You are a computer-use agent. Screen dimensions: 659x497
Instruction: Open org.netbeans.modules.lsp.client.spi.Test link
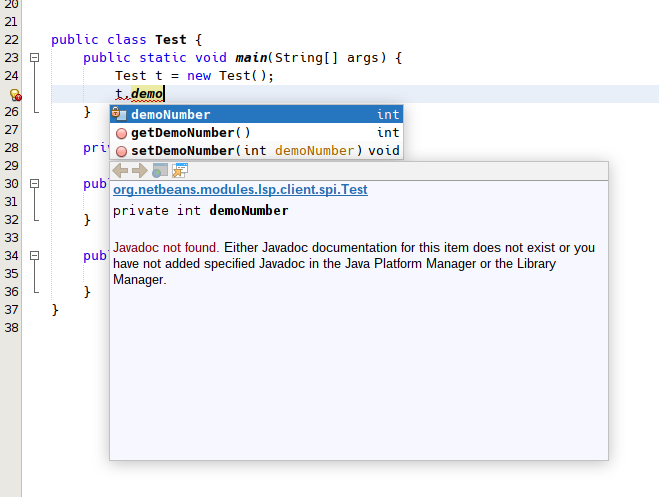click(x=240, y=189)
